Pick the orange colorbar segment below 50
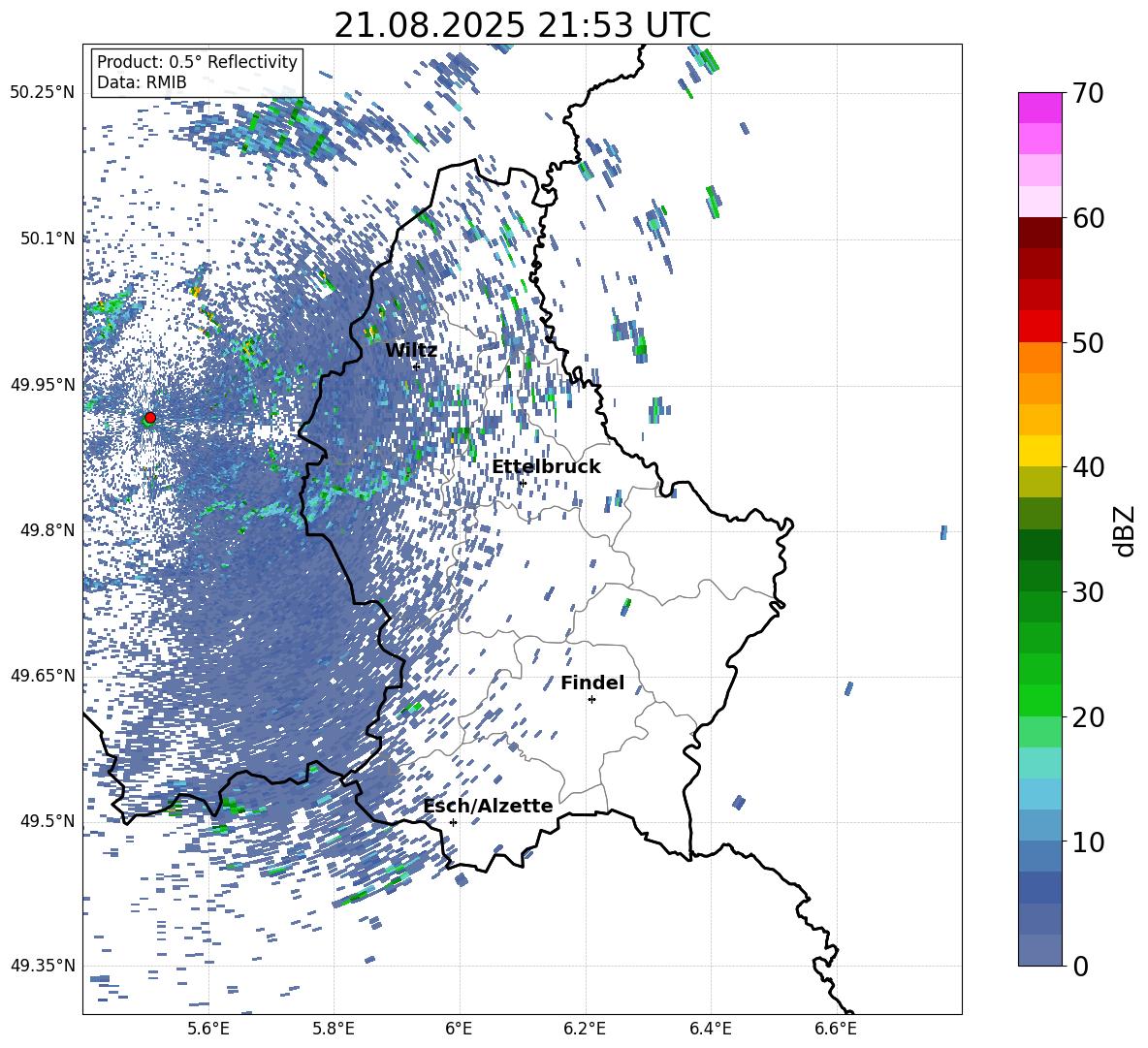The width and height of the screenshot is (1148, 1048). pyautogui.click(x=1039, y=357)
